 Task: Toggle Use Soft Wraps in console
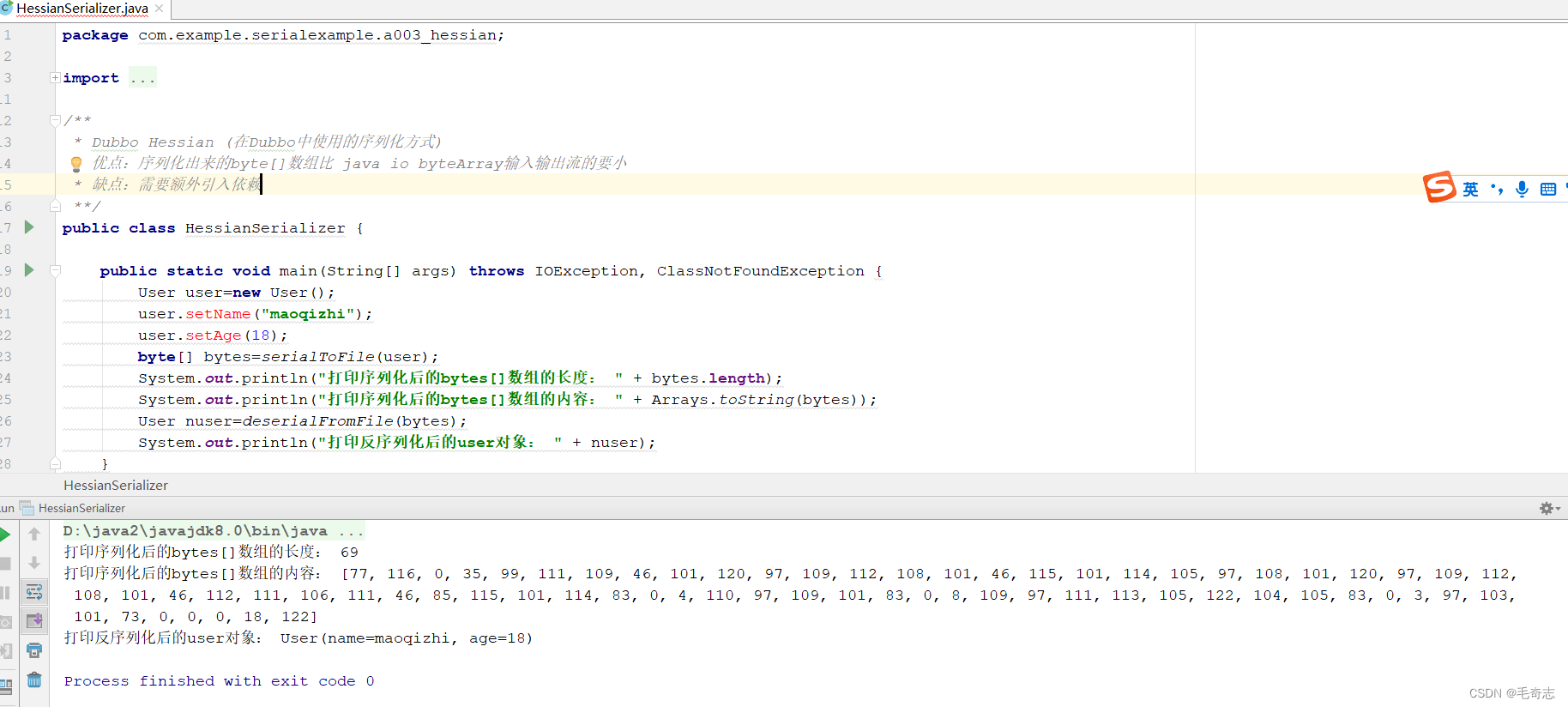[x=34, y=592]
